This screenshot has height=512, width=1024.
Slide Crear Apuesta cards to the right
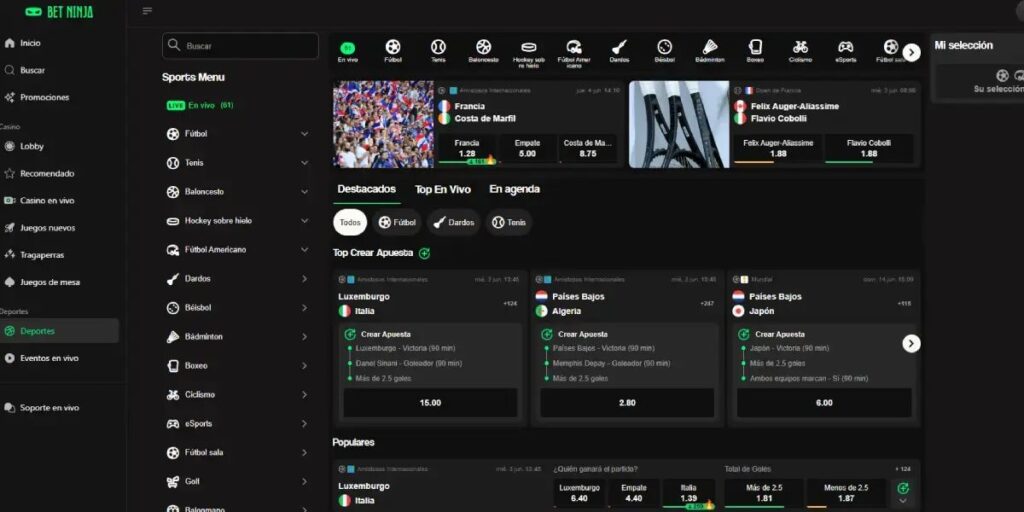pos(912,344)
